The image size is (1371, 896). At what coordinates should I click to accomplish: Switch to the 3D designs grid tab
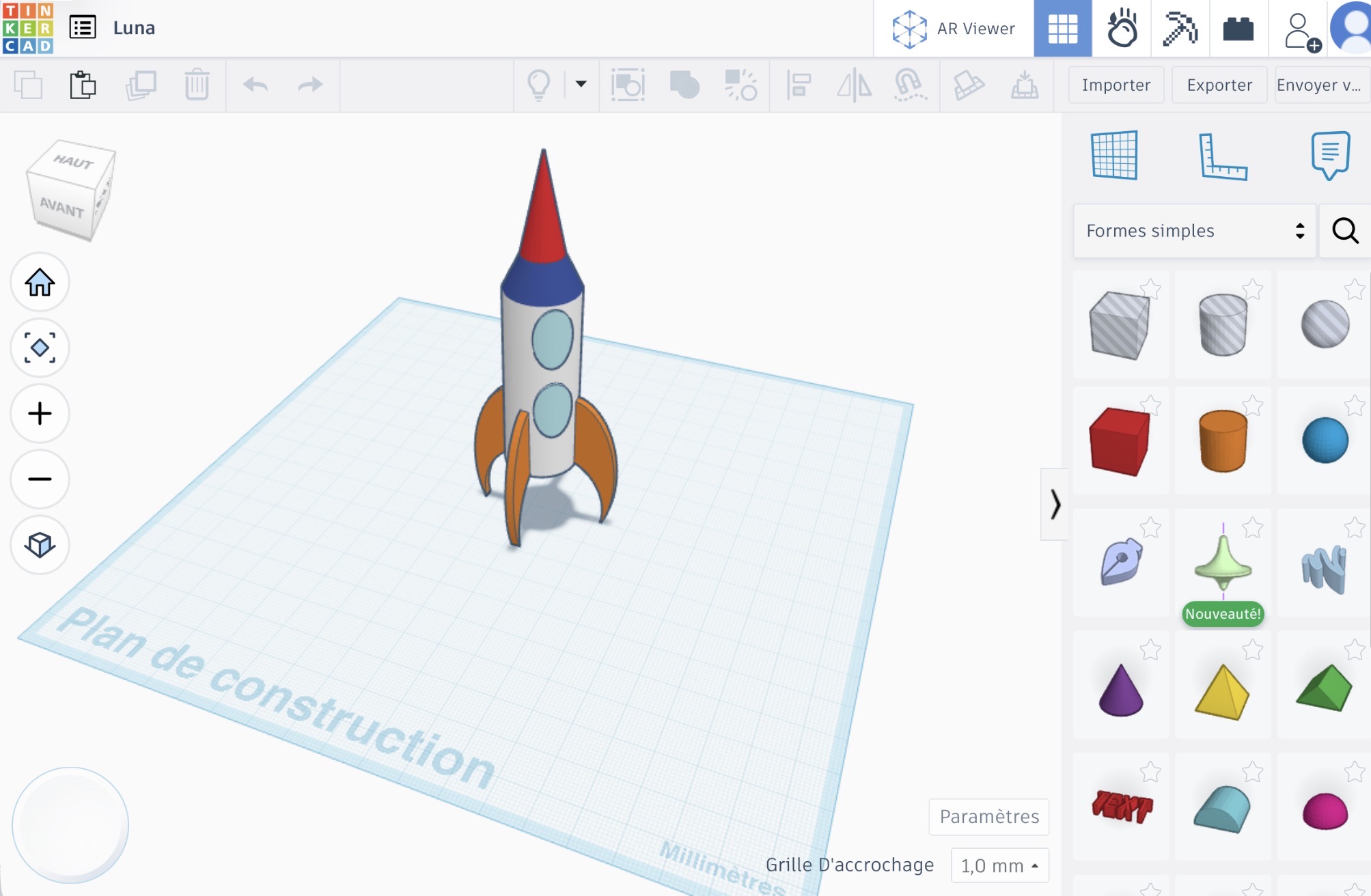[1063, 29]
